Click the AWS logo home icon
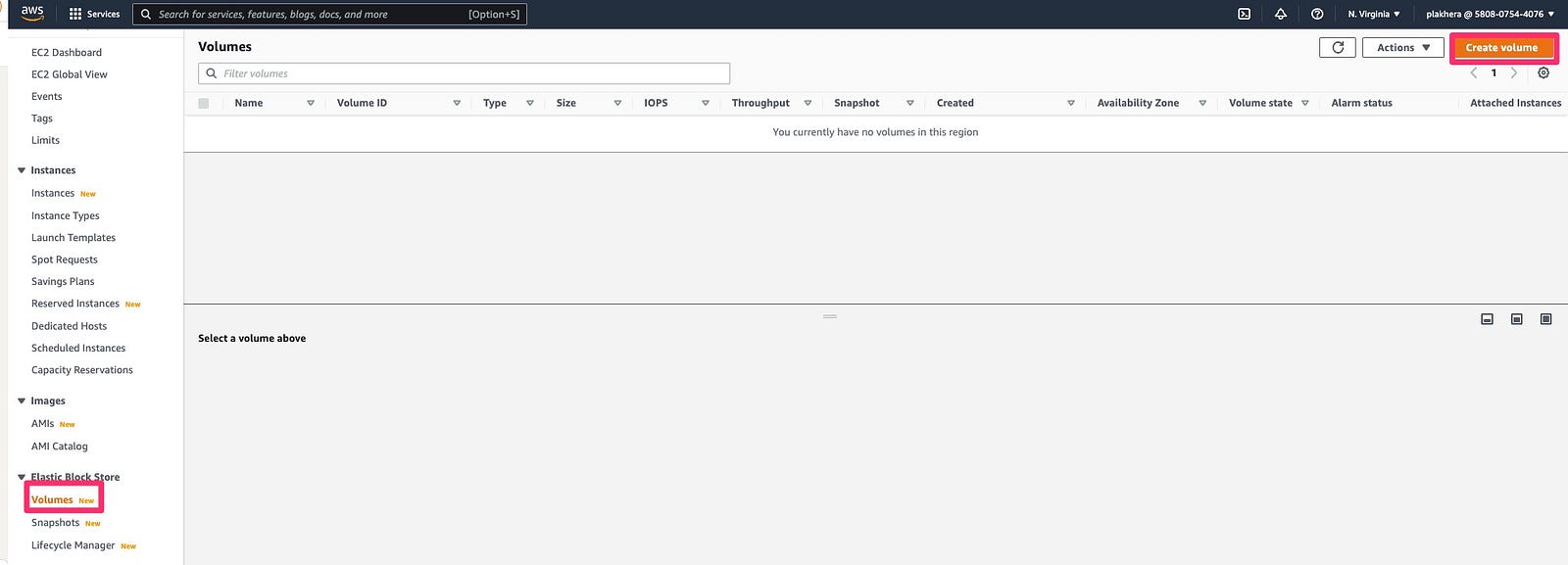Viewport: 1568px width, 565px height. pos(32,13)
